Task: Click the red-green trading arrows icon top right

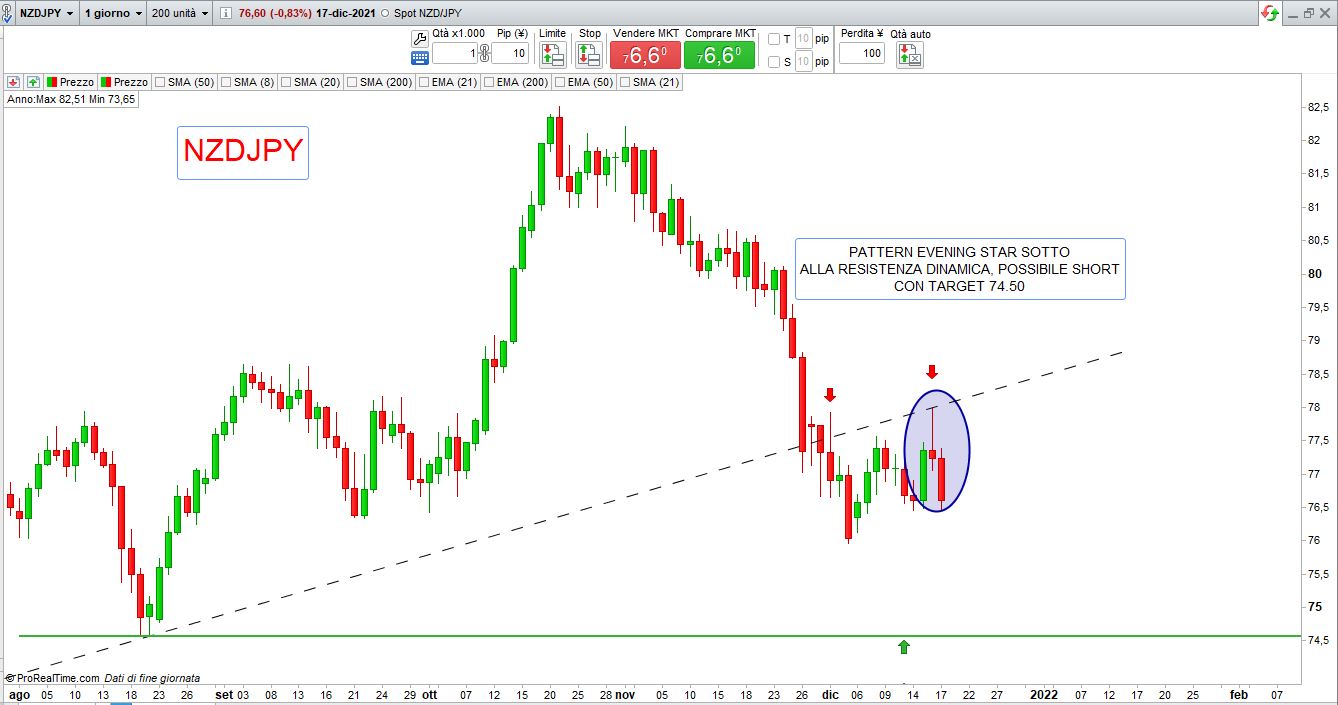Action: click(x=1270, y=13)
